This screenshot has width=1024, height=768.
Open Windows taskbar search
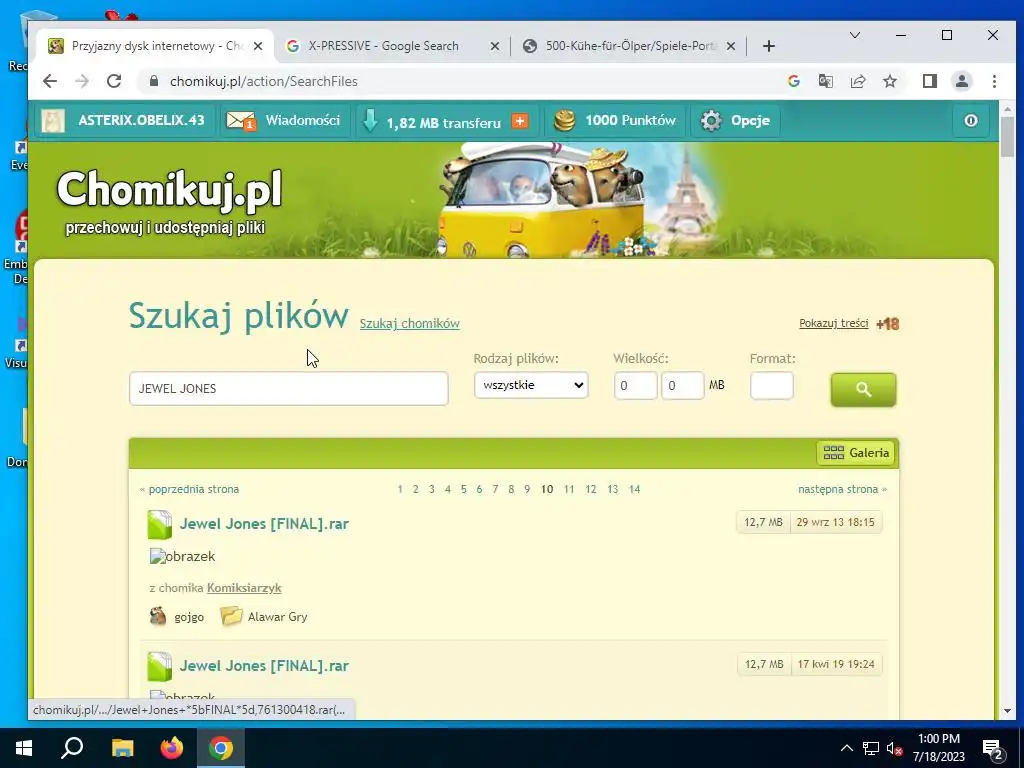click(x=72, y=748)
